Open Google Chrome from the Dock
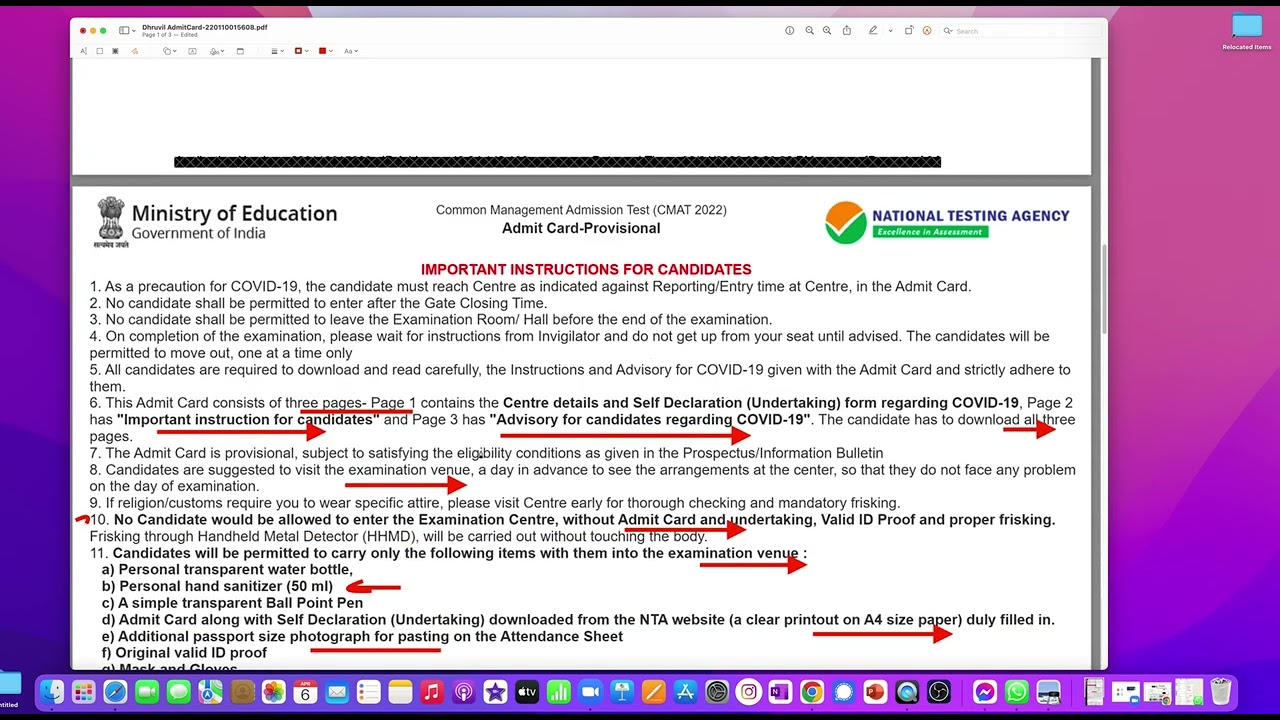 pyautogui.click(x=812, y=692)
